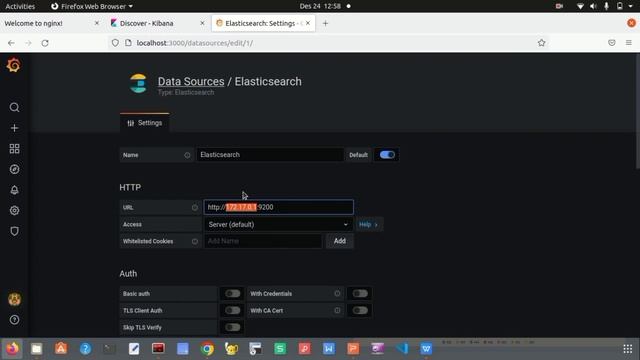640x360 pixels.
Task: Bookmark this page with star icon
Action: click(542, 43)
